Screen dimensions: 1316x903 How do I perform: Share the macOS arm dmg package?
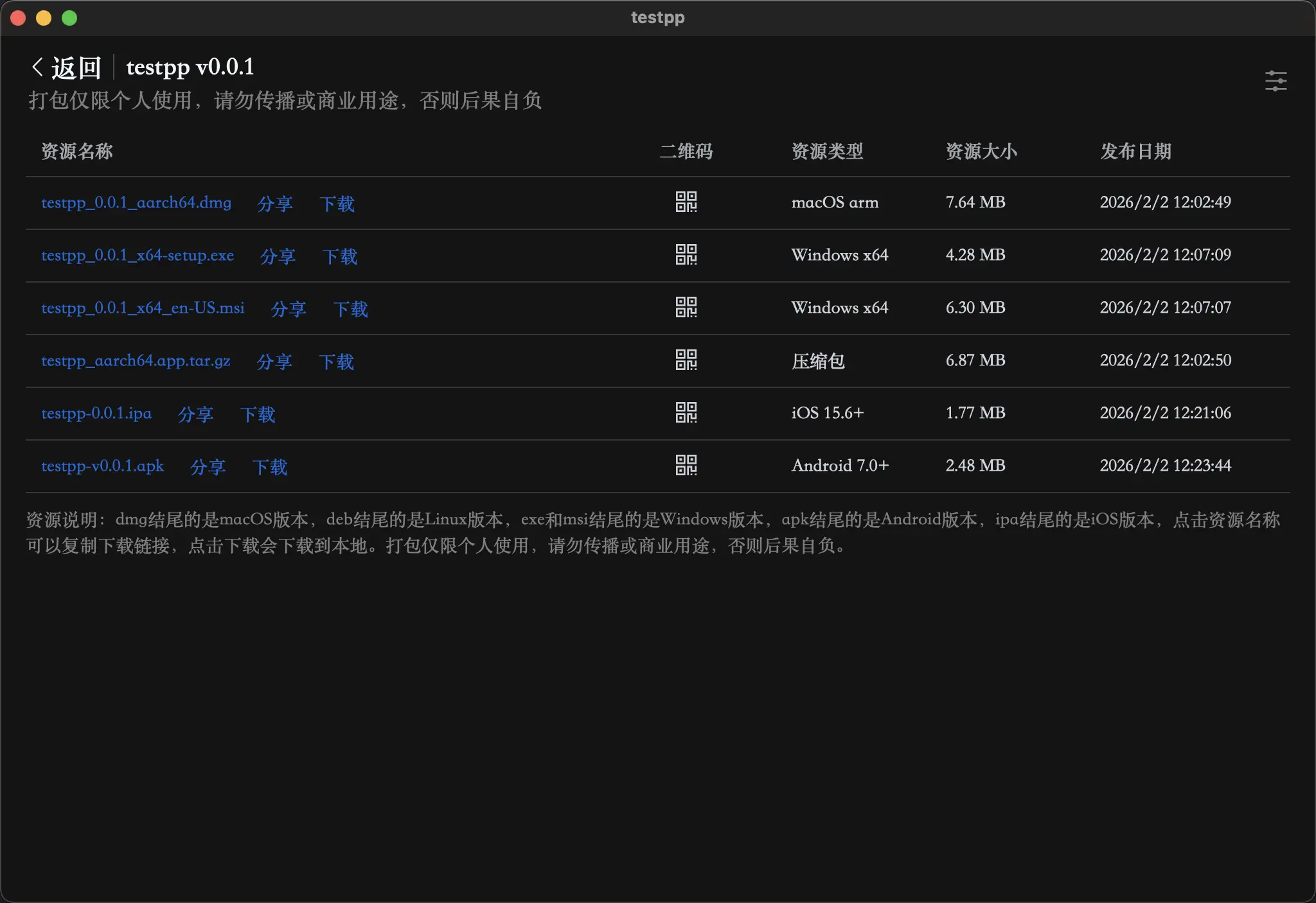(274, 204)
